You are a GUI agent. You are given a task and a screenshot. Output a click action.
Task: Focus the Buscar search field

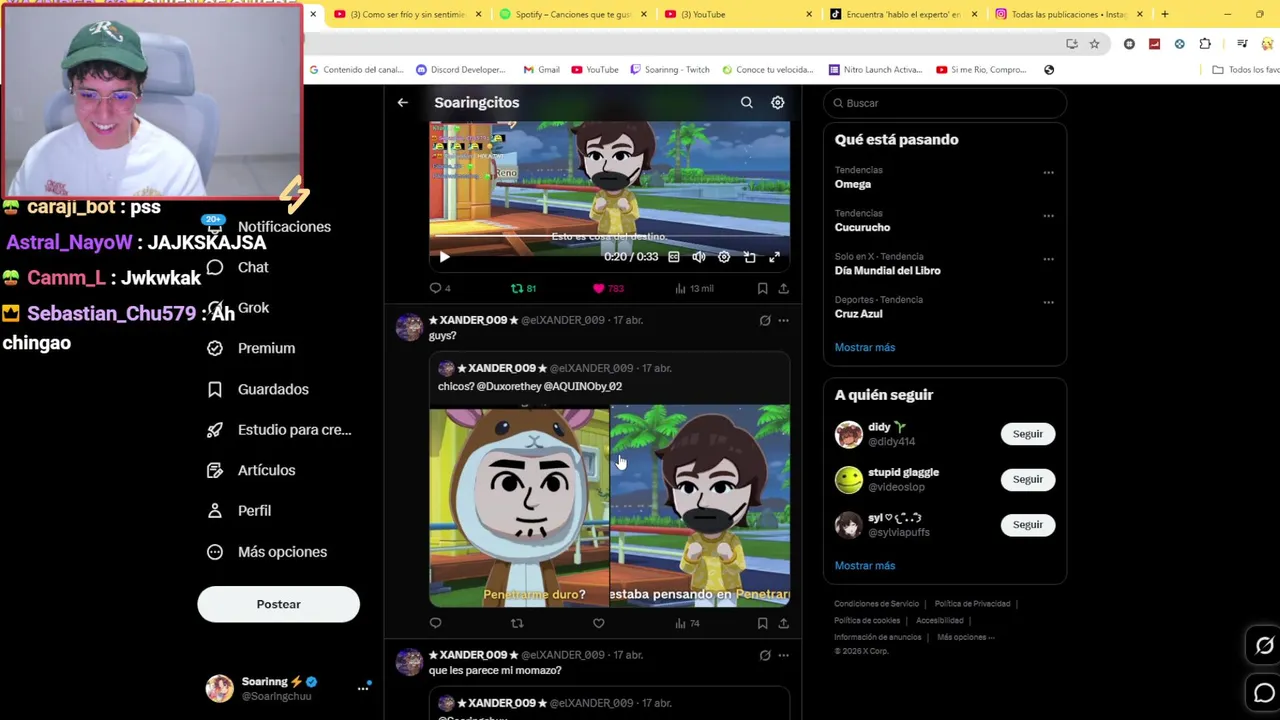945,103
